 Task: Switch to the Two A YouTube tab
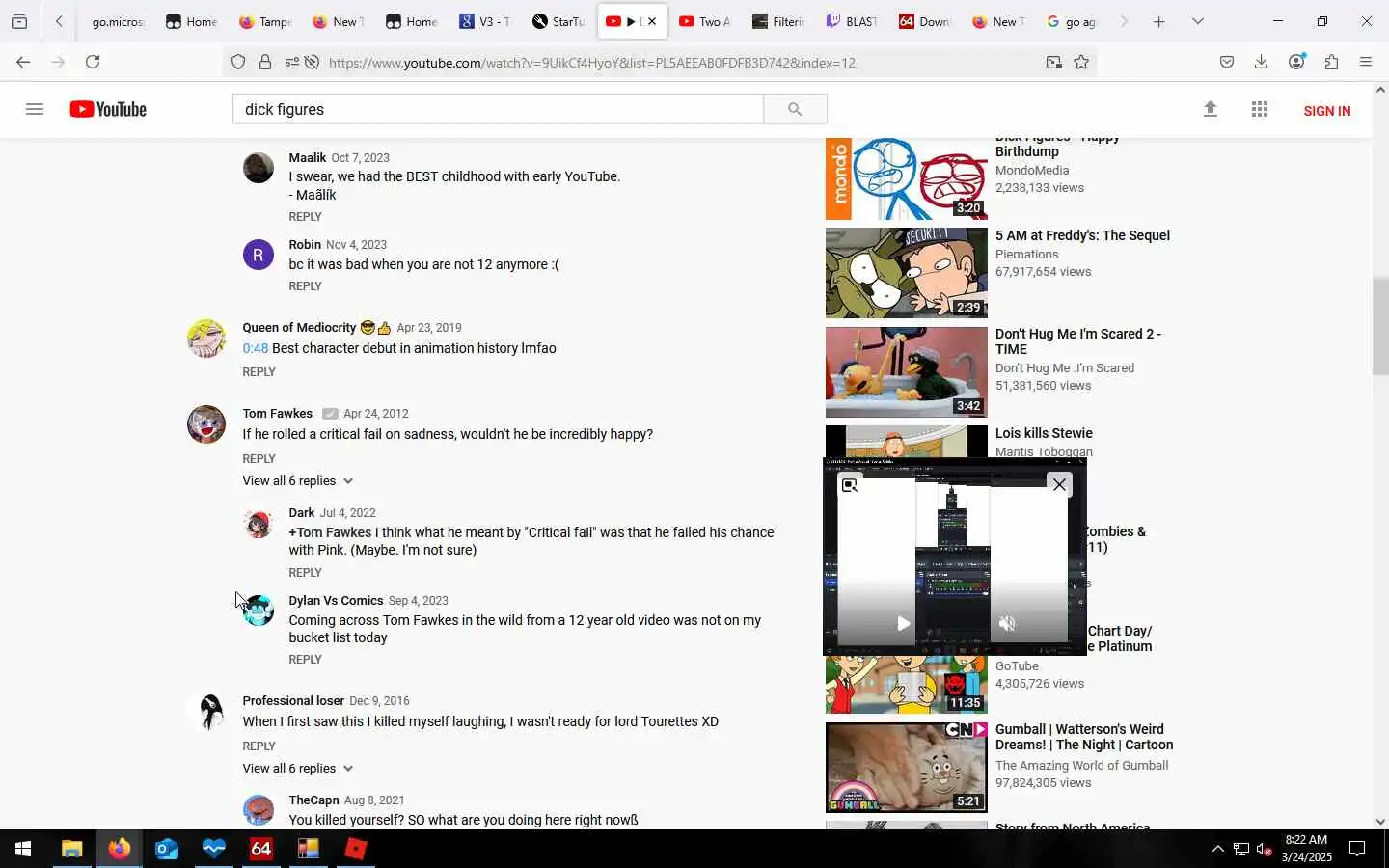(704, 21)
